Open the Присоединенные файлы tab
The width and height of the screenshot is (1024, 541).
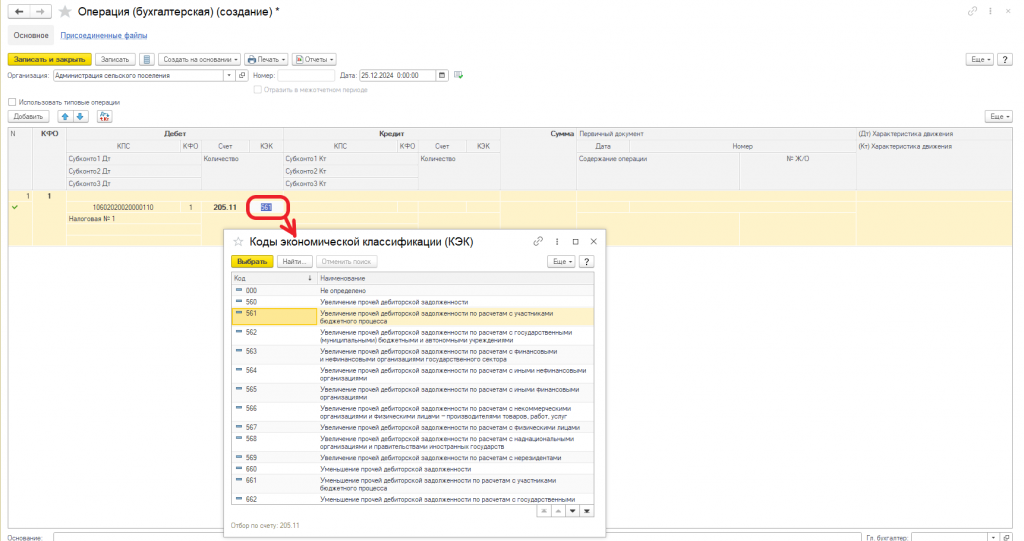coord(104,35)
